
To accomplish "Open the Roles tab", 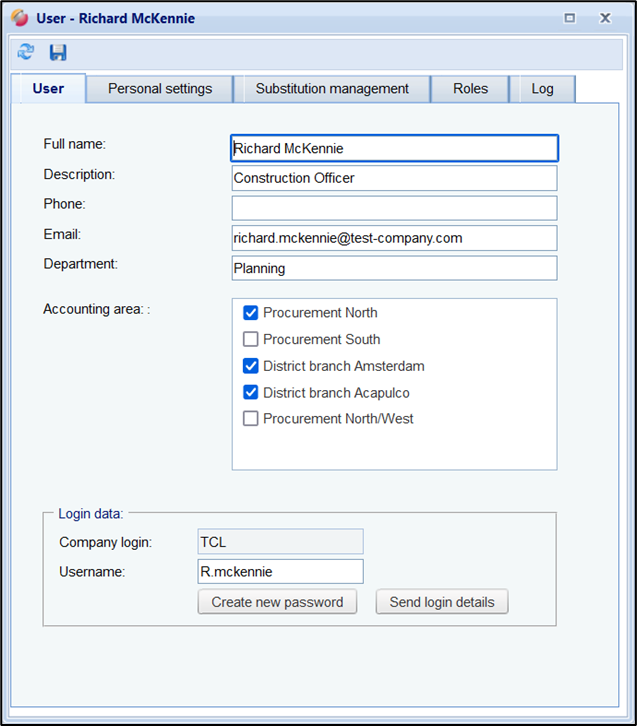I will tap(470, 89).
